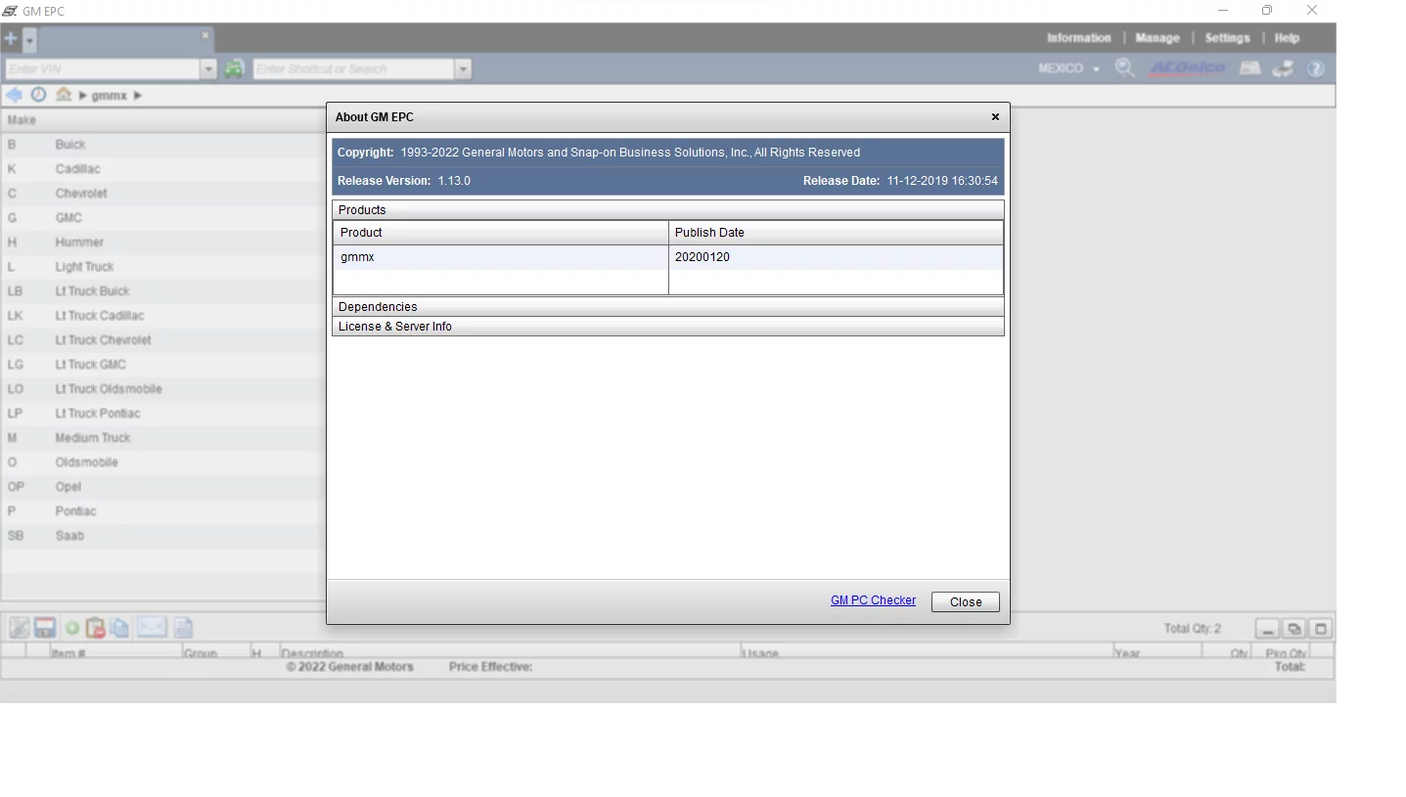Add a new tab with plus icon
Image resolution: width=1406 pixels, height=797 pixels.
(x=11, y=39)
